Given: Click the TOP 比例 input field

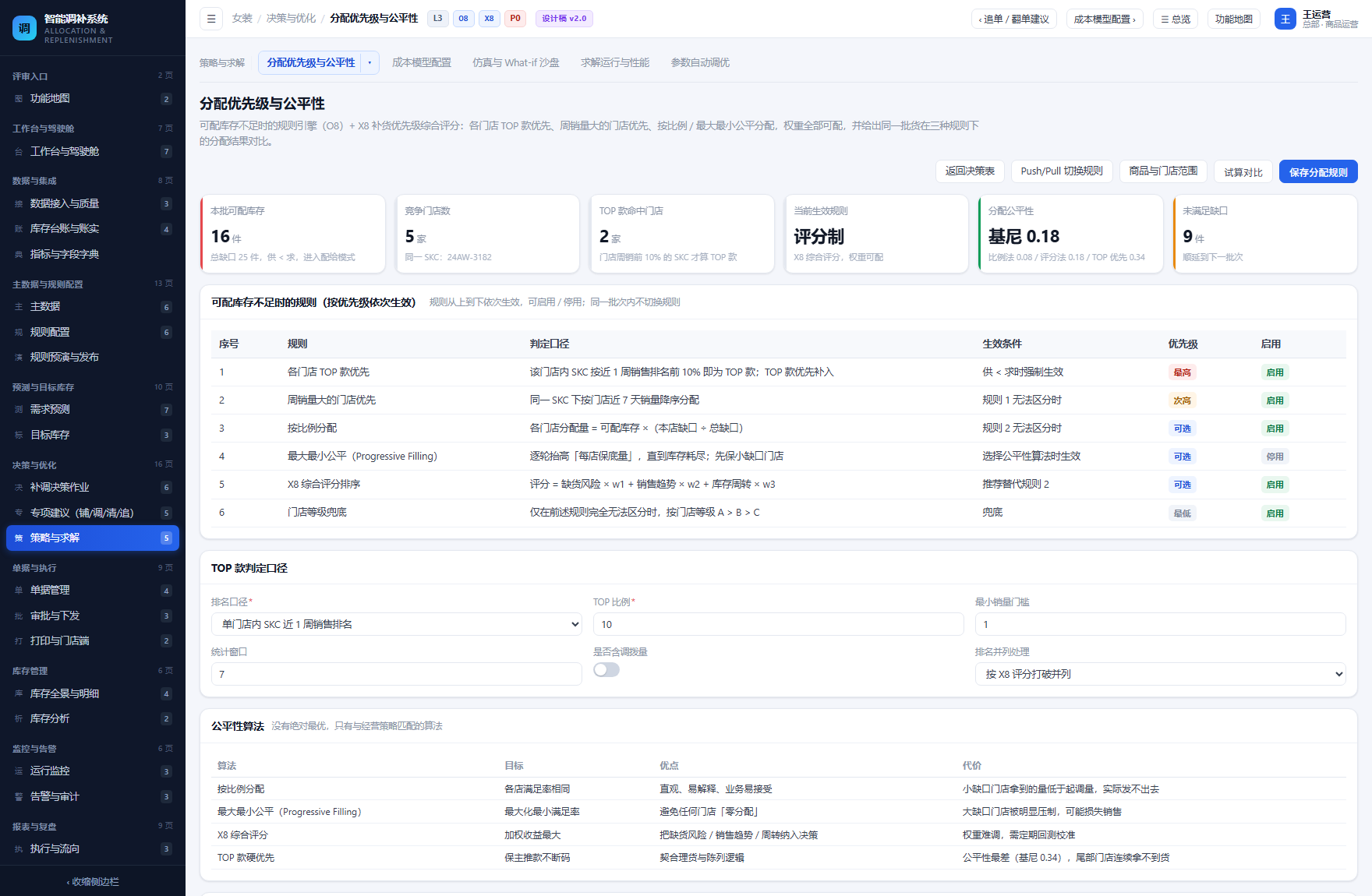Looking at the screenshot, I should [779, 624].
